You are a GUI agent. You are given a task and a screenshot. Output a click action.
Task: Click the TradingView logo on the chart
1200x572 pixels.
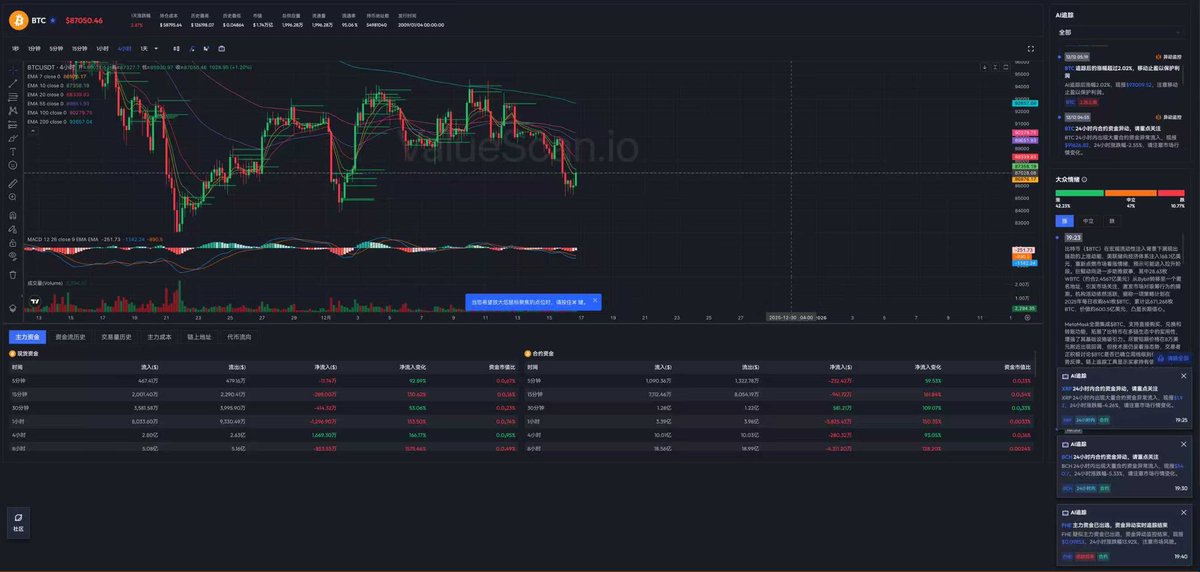pyautogui.click(x=33, y=300)
